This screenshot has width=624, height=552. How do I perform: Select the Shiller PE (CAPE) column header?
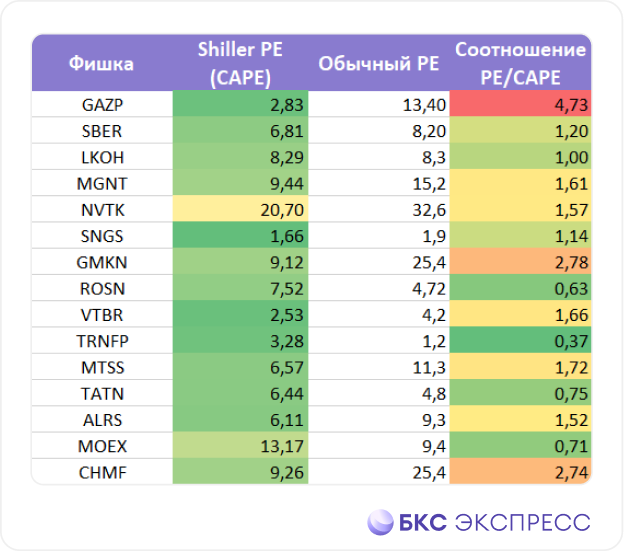tap(240, 63)
